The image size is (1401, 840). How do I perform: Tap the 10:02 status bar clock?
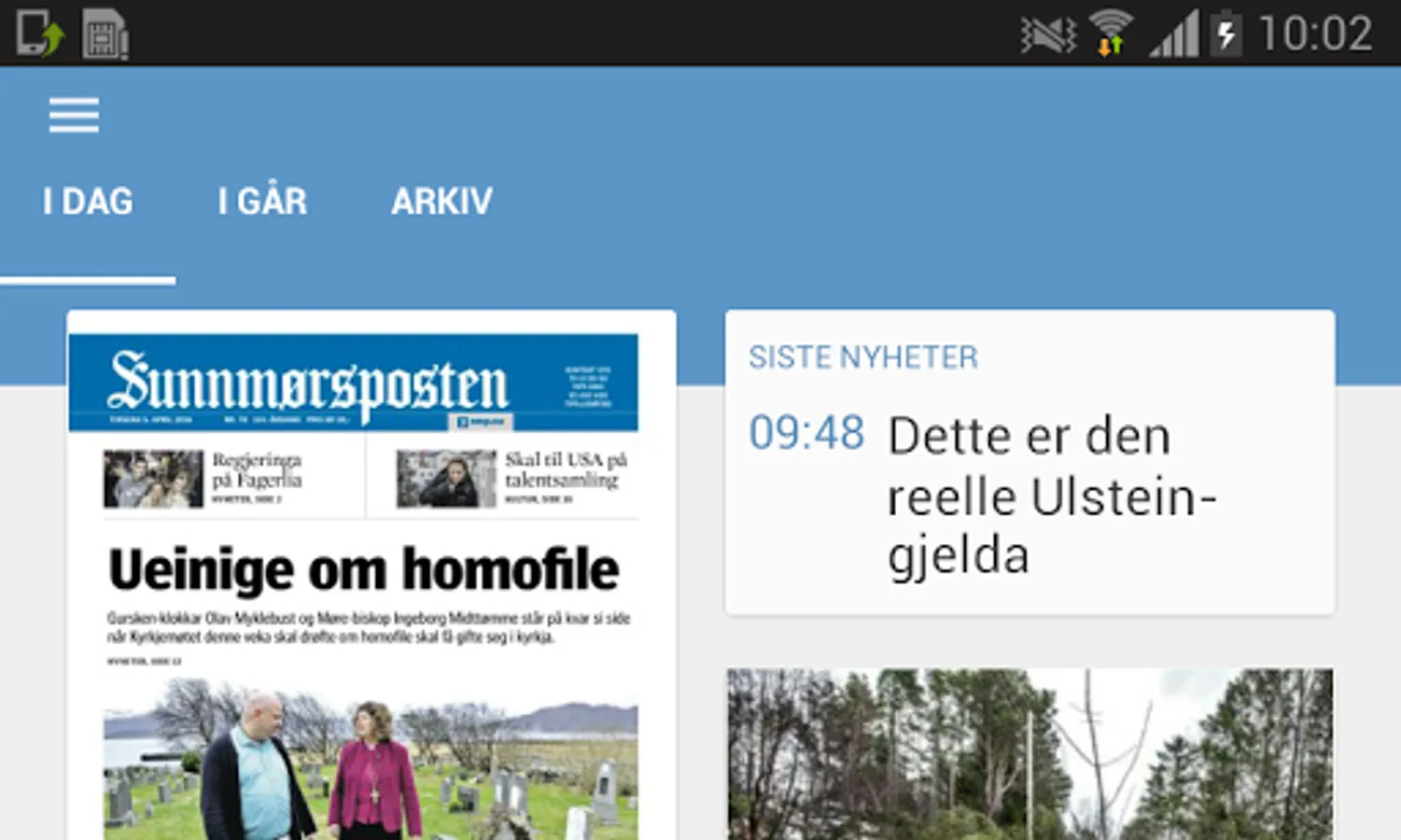coord(1316,35)
